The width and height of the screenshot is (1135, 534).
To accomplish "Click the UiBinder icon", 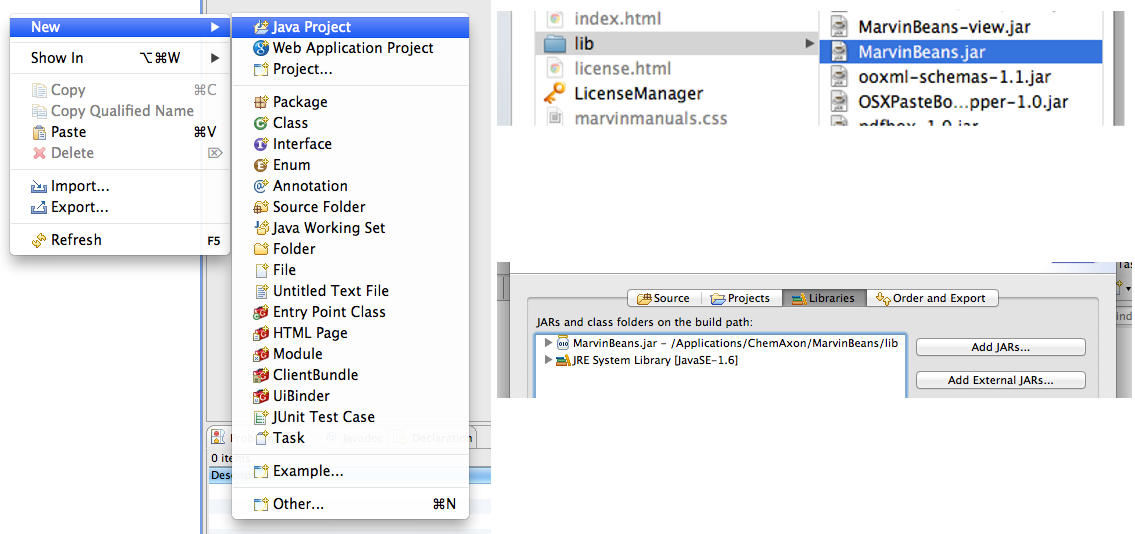I will tap(261, 396).
